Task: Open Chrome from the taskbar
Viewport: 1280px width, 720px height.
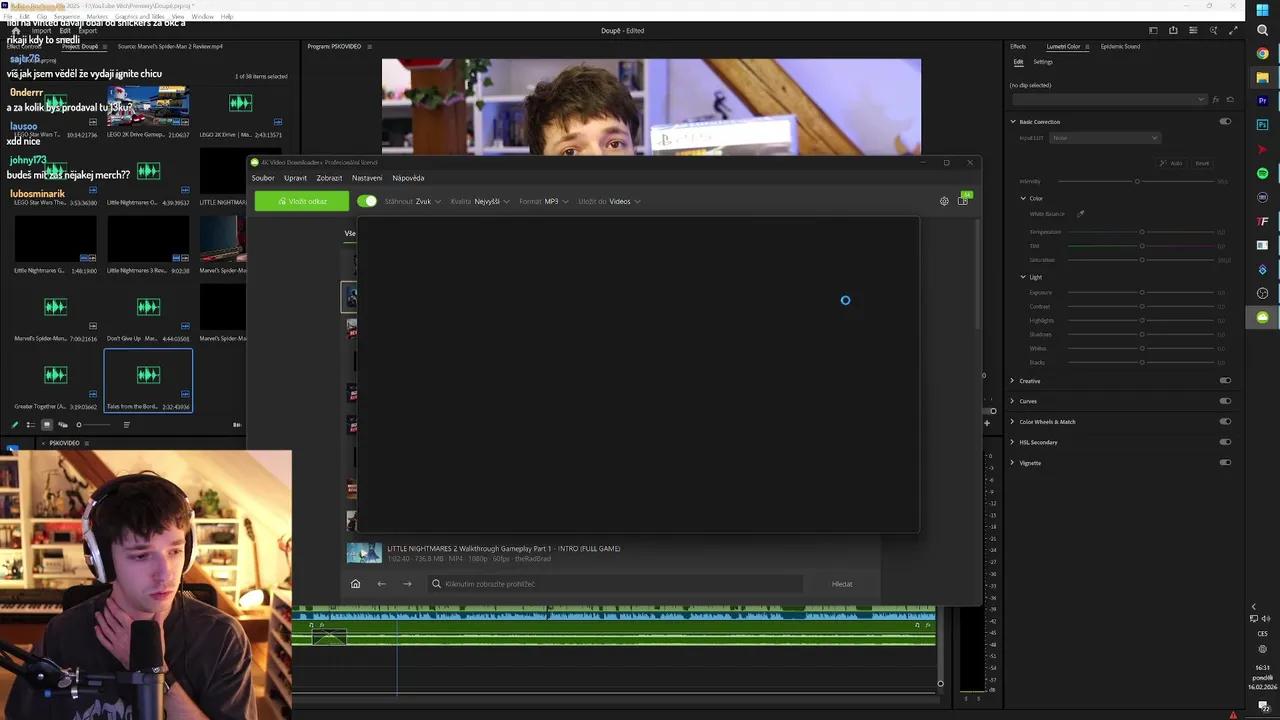Action: point(1263,54)
